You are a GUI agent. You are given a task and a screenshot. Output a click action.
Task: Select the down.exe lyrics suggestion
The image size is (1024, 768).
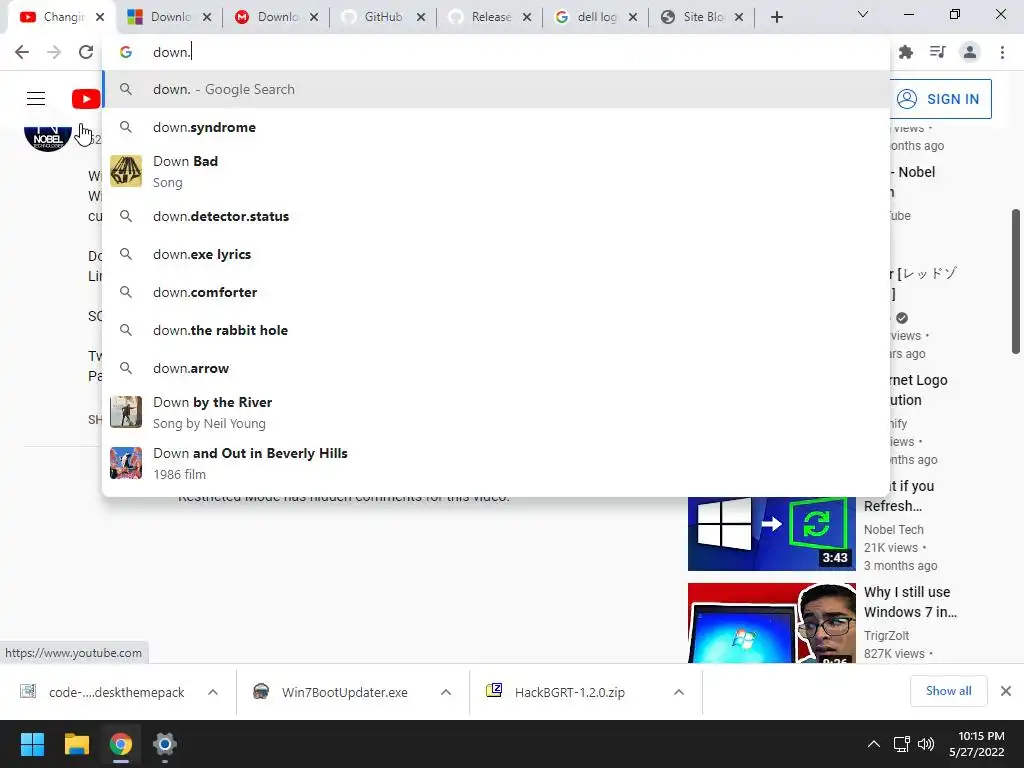pyautogui.click(x=496, y=254)
